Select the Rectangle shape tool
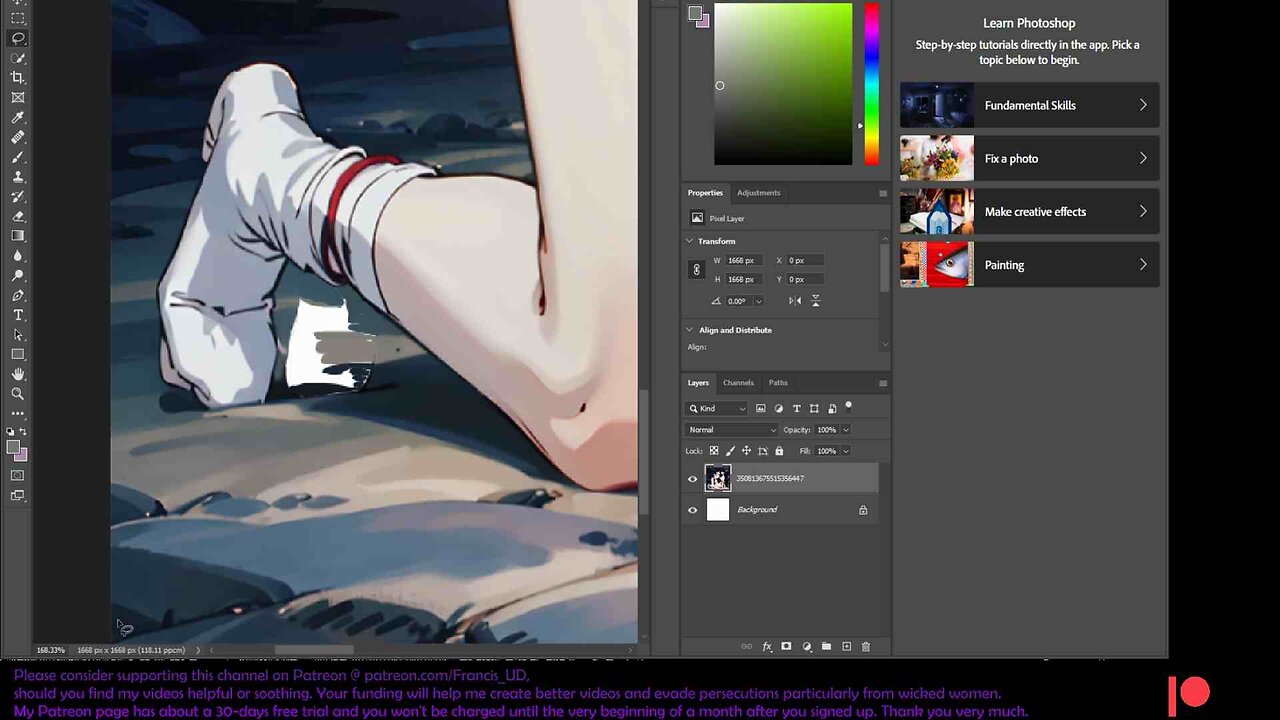 click(18, 355)
